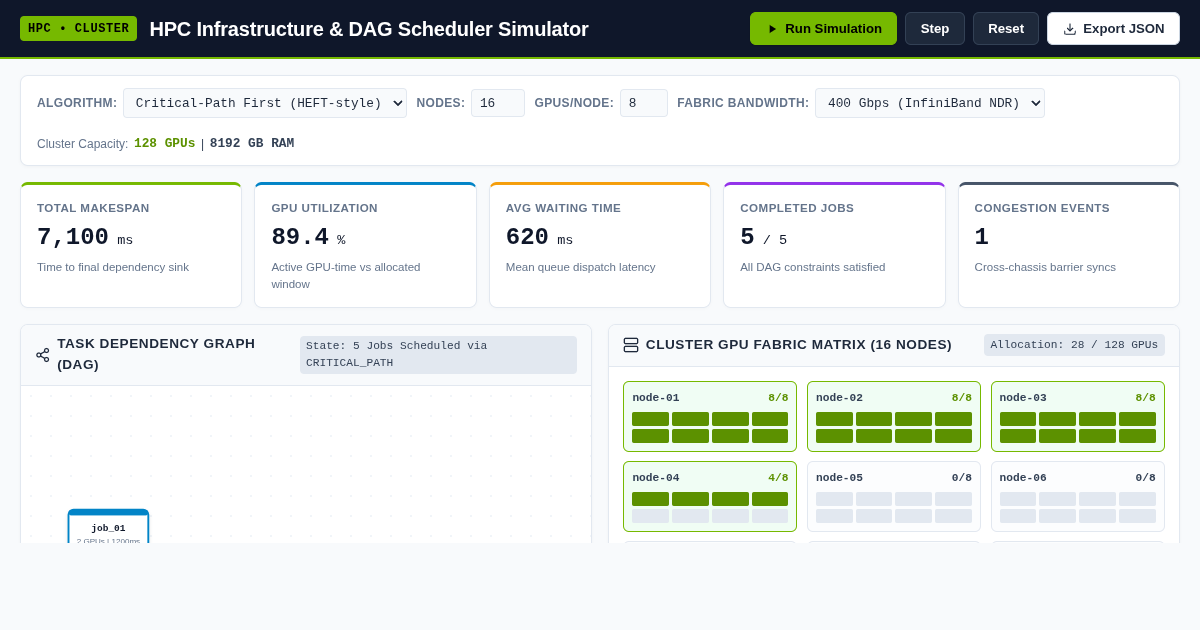The height and width of the screenshot is (630, 1200).
Task: Select the node-02 tile
Action: click(x=894, y=416)
